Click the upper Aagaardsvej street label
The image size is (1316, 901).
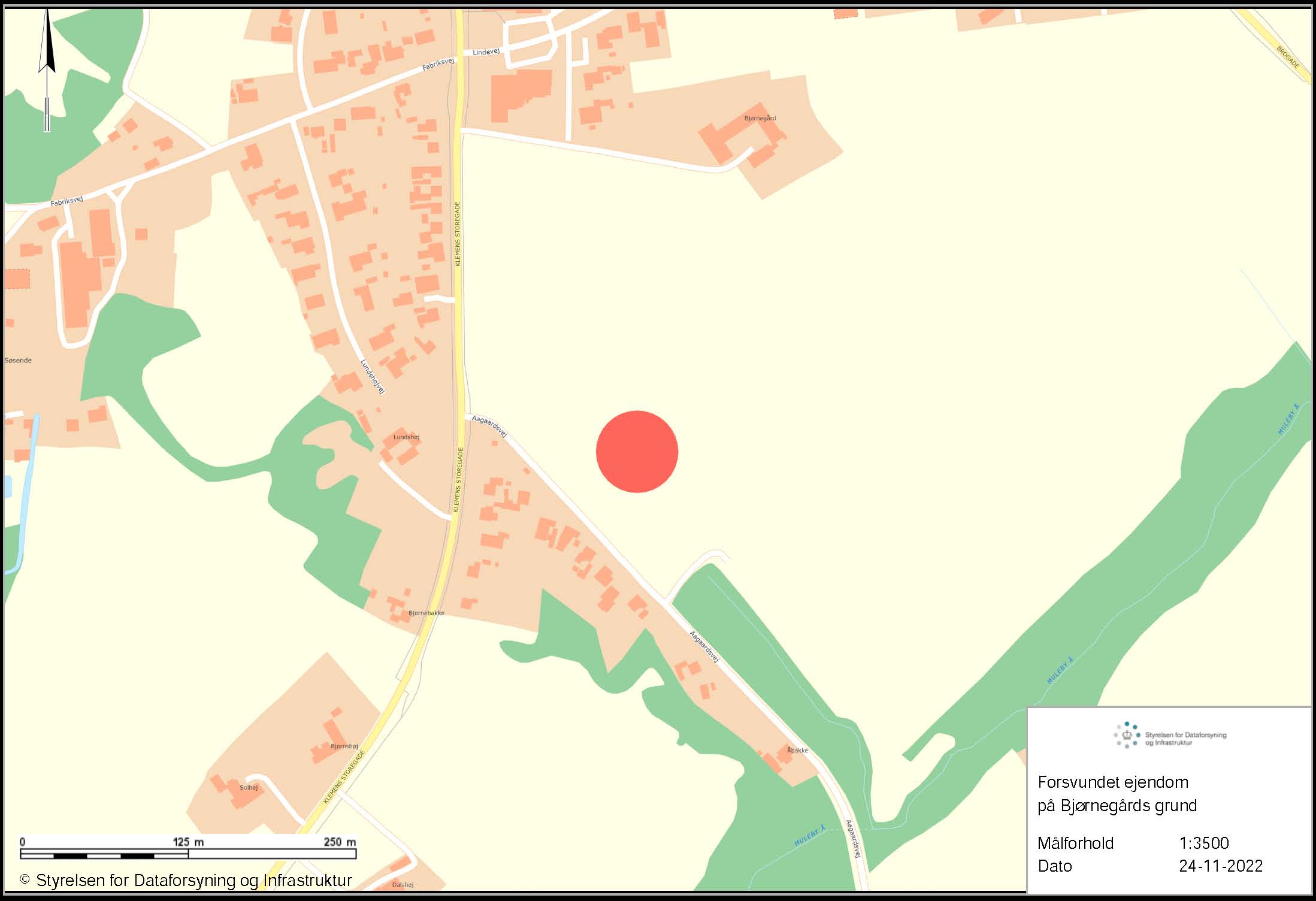(490, 426)
